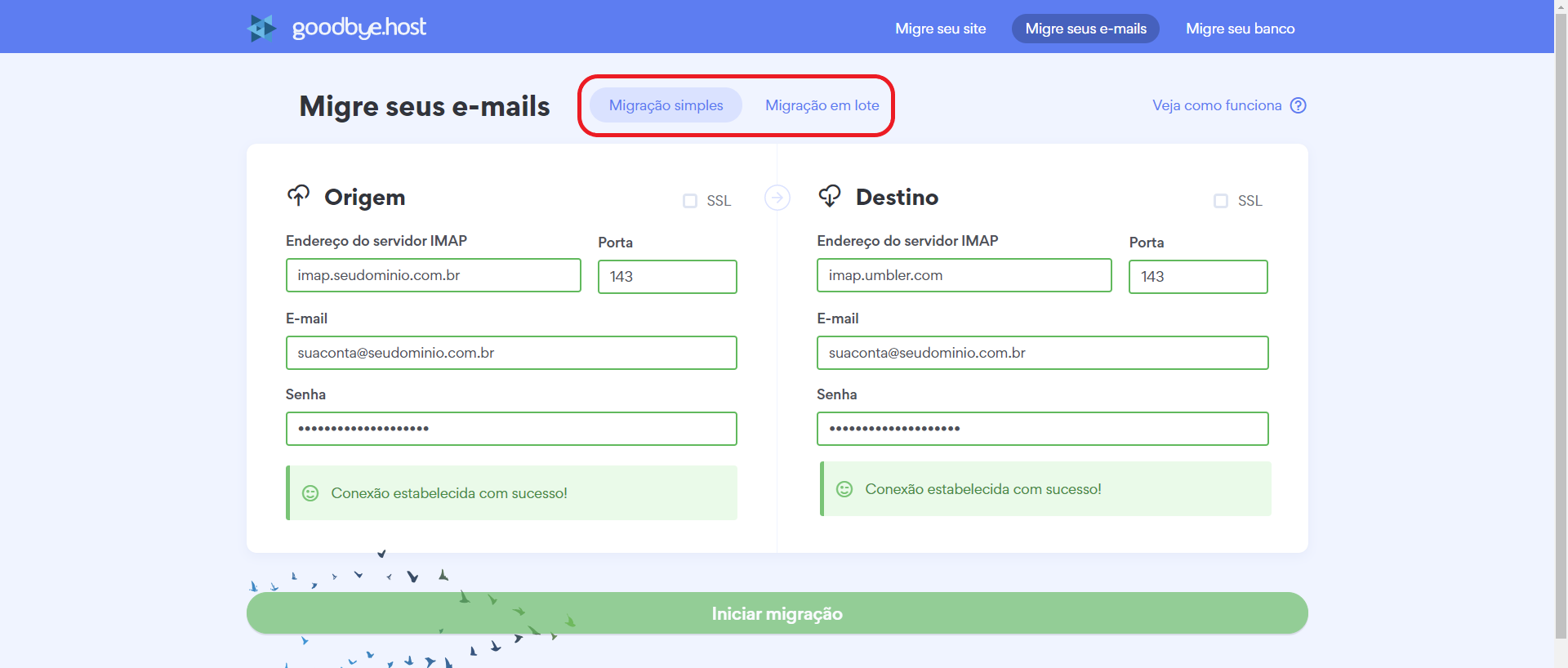
Task: Open Migre seu site menu item
Action: tap(940, 29)
